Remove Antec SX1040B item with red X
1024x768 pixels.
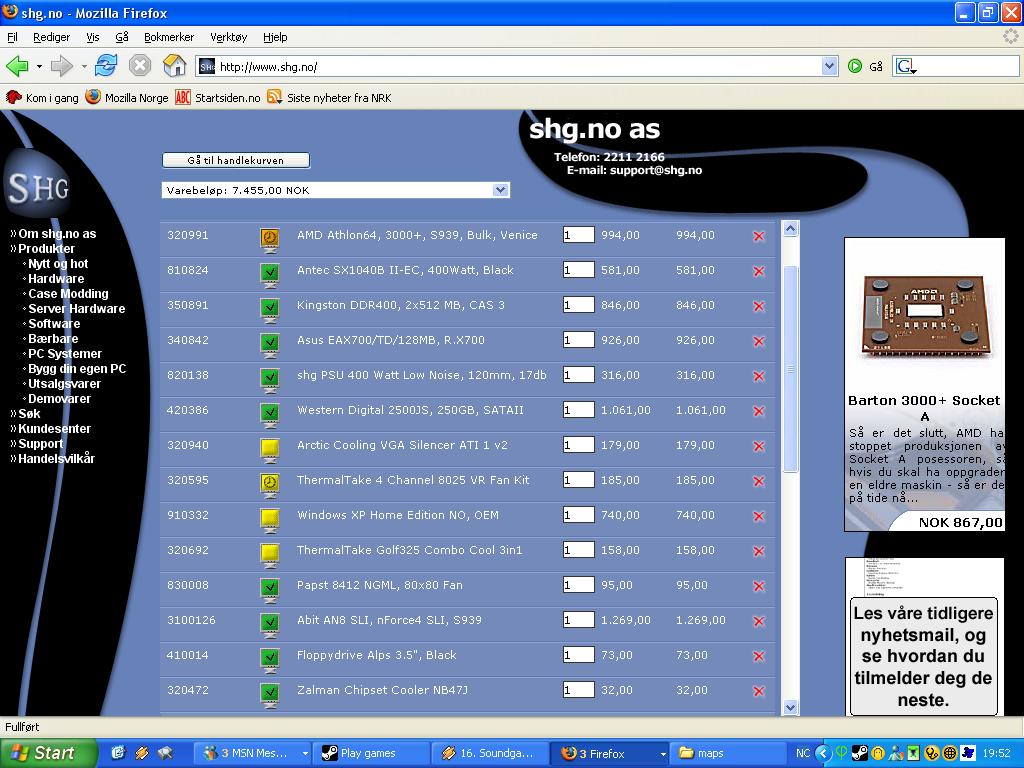pyautogui.click(x=758, y=271)
